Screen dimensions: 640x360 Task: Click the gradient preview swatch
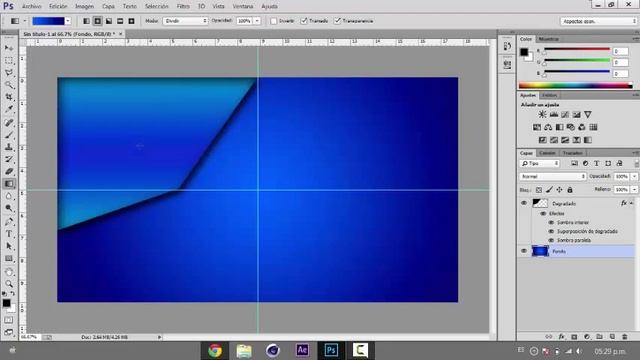tap(49, 21)
